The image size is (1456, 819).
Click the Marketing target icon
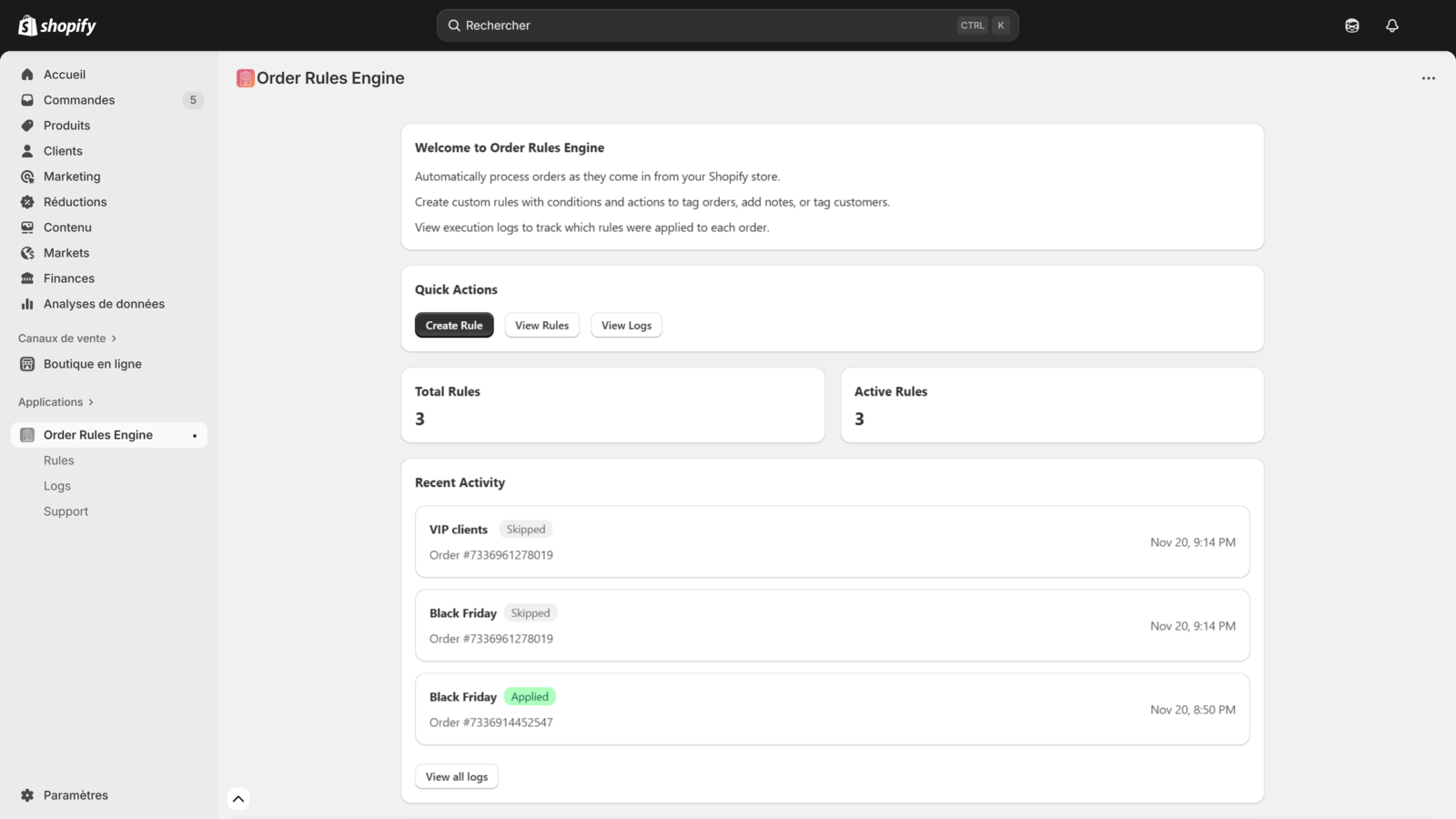click(x=27, y=176)
